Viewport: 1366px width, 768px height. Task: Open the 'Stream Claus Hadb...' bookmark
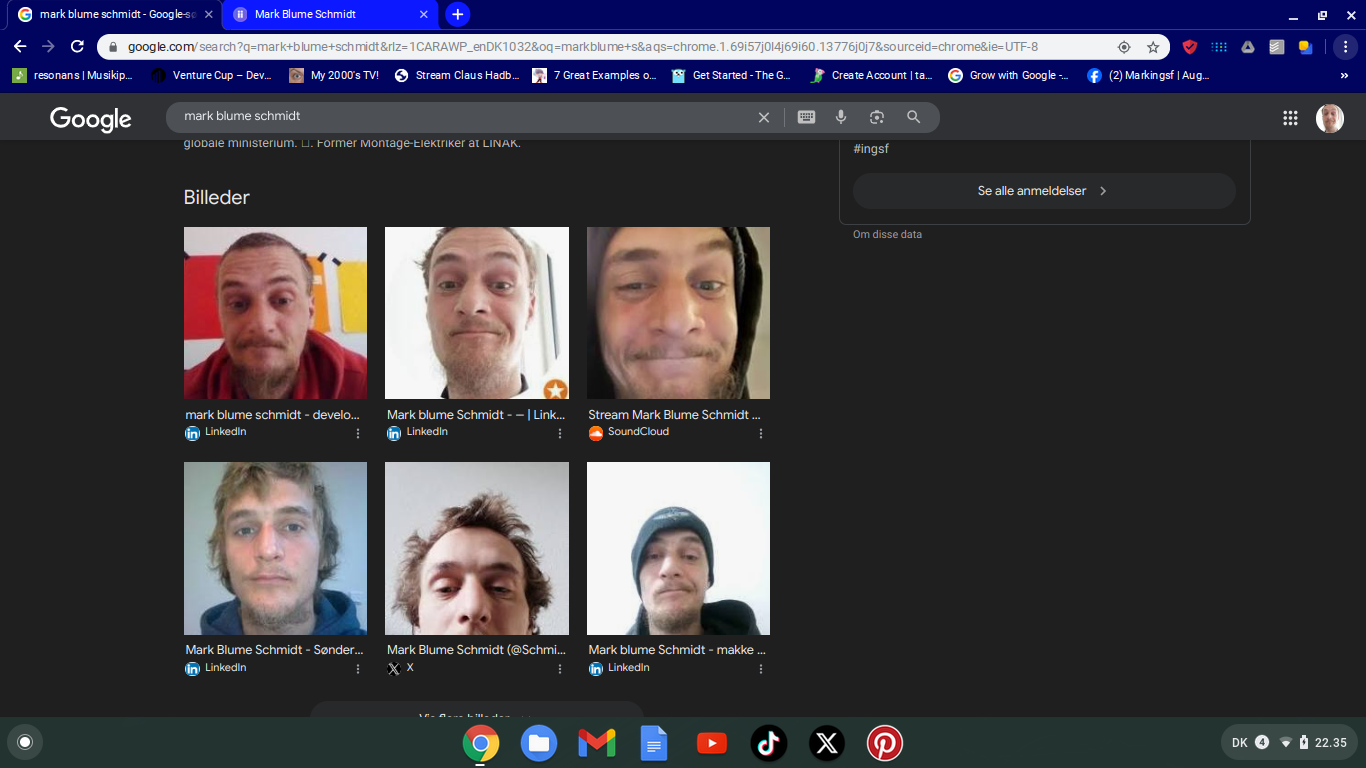(458, 75)
